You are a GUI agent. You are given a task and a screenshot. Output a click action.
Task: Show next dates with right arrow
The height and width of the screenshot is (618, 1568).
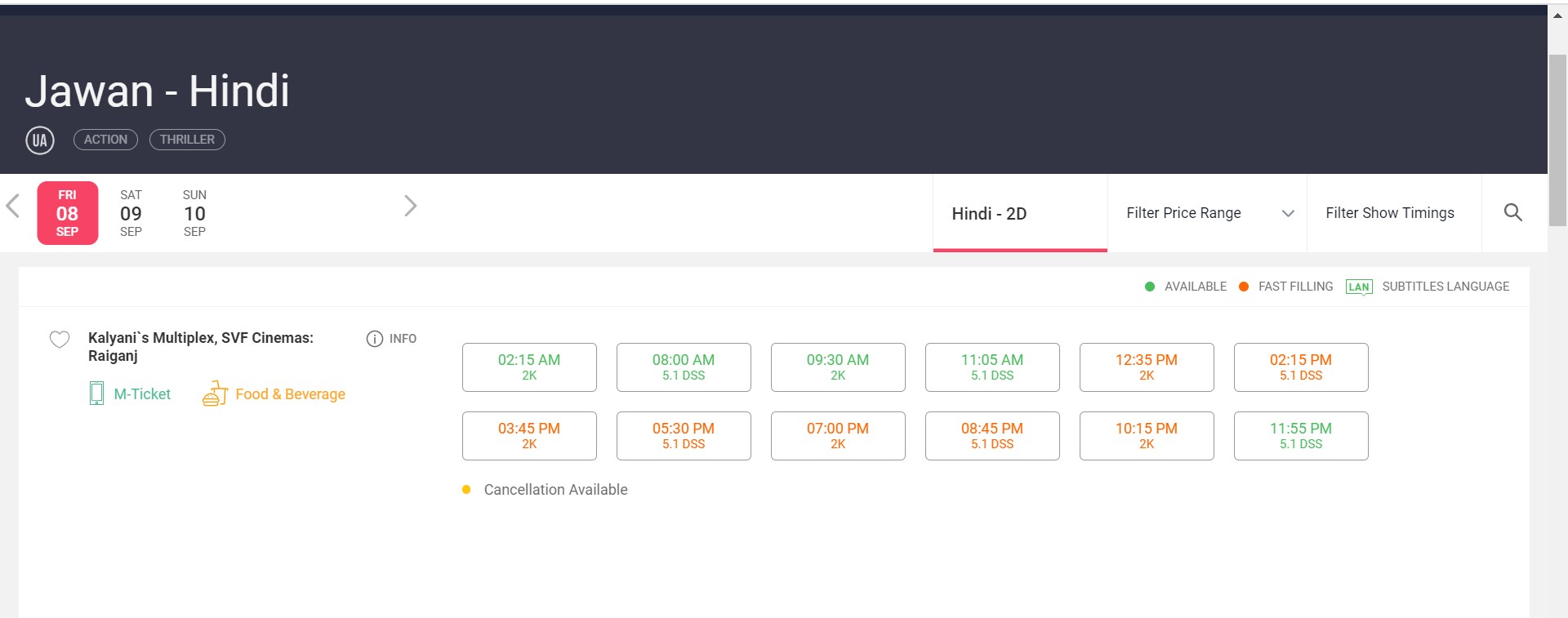pyautogui.click(x=410, y=206)
